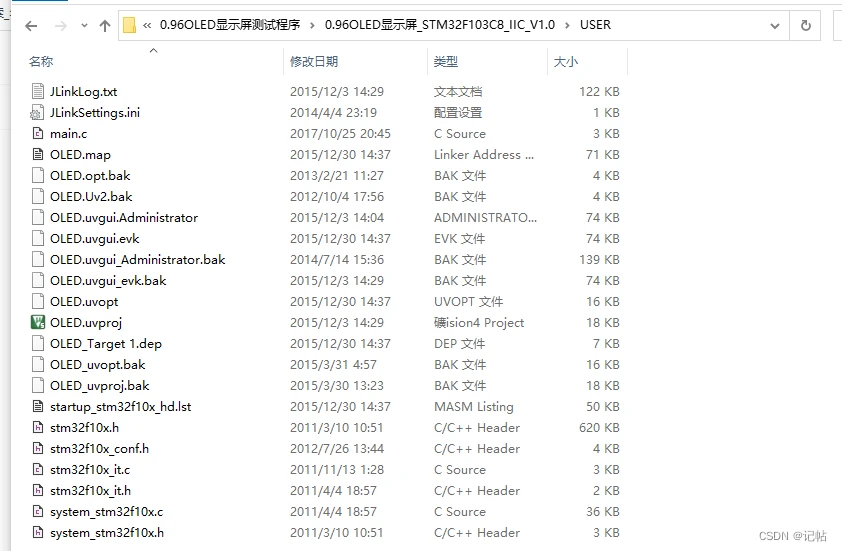
Task: Select the Keil OLED.uvproj project icon
Action: pos(38,322)
